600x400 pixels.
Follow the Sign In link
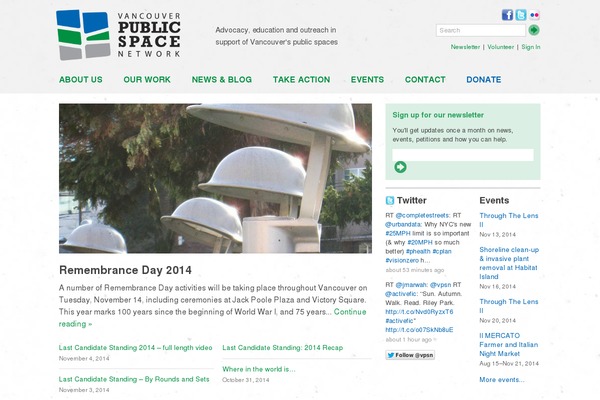pos(531,47)
